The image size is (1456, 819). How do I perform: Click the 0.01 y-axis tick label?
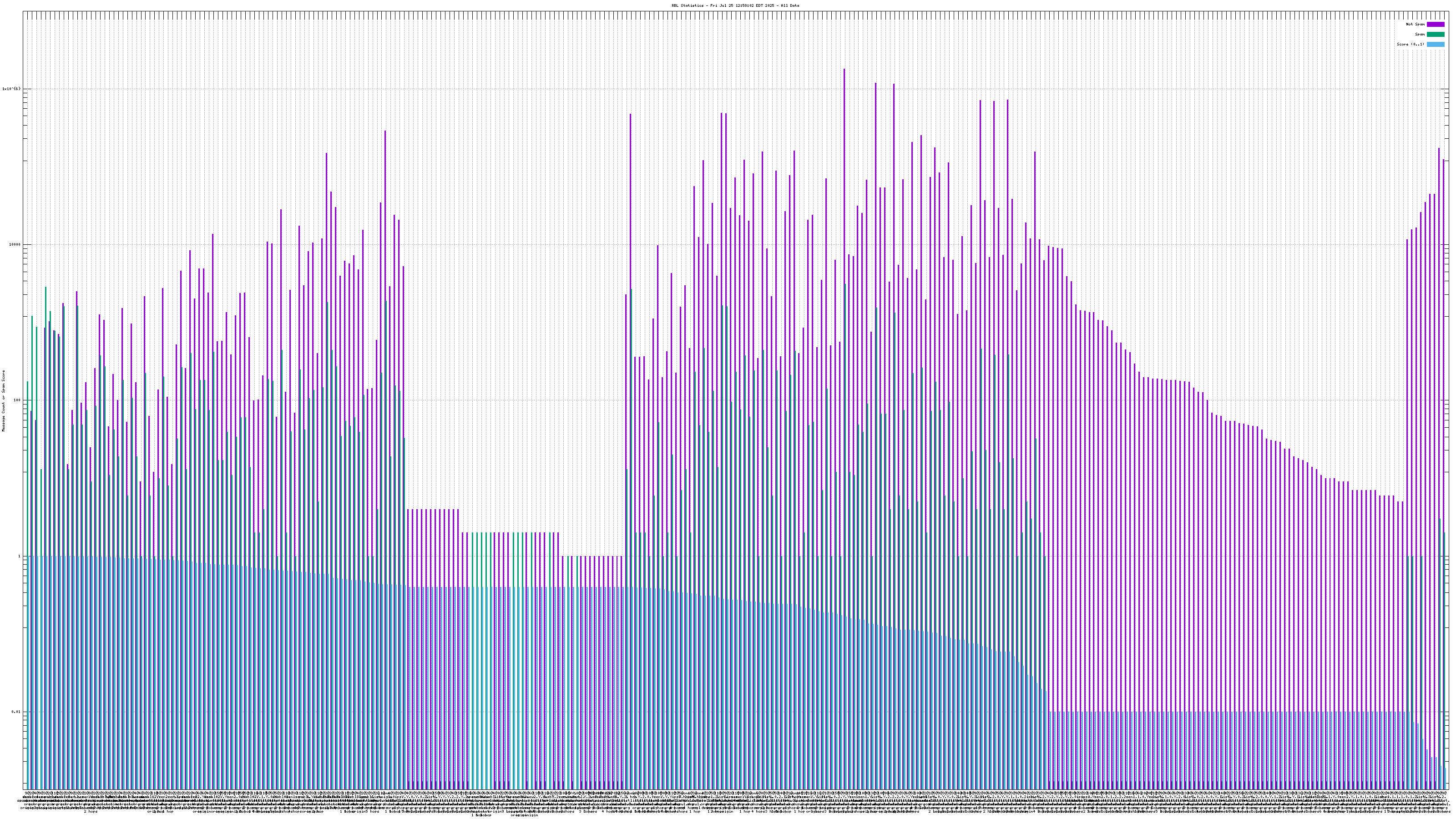[15, 712]
